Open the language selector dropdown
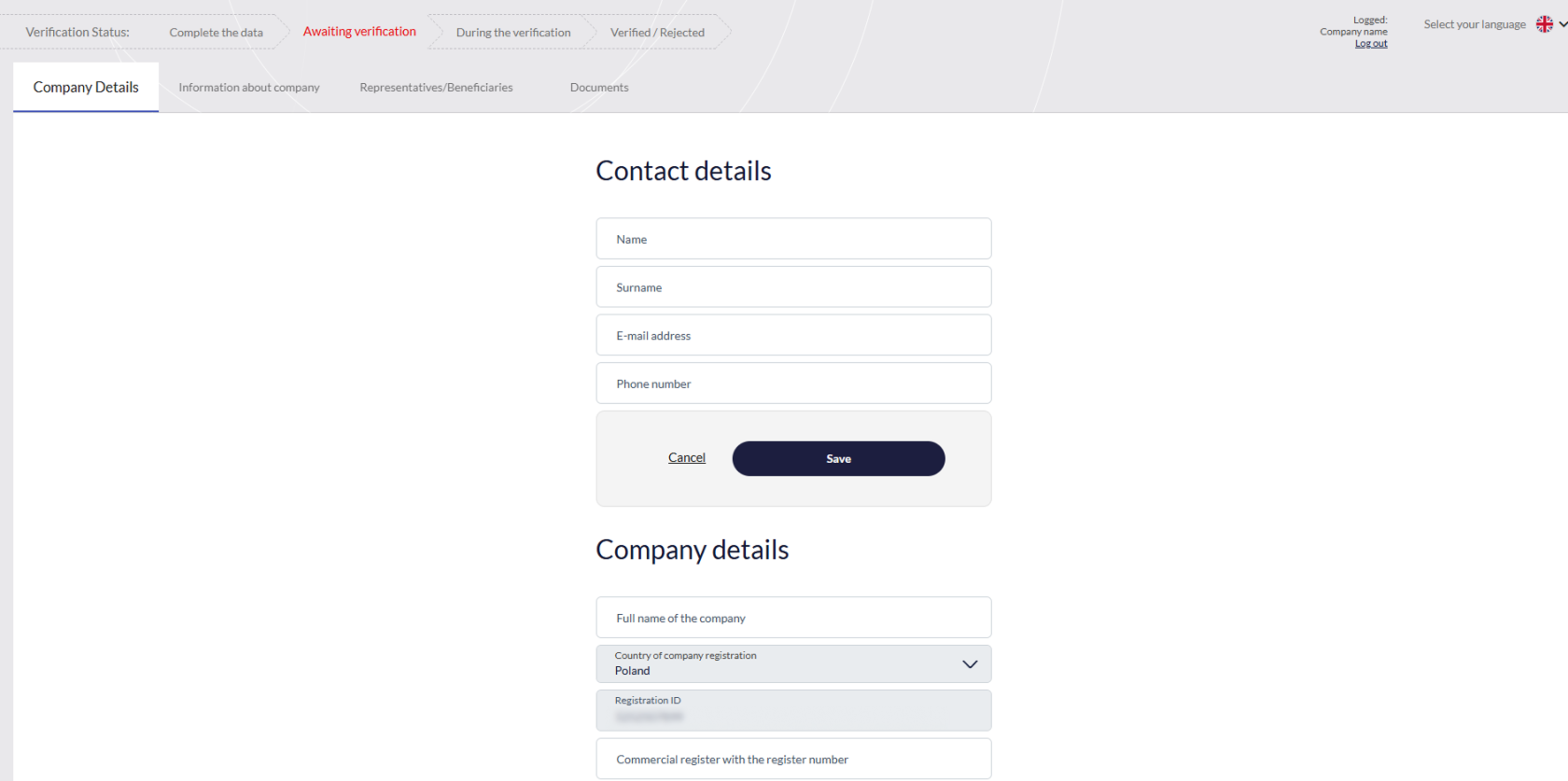 tap(1561, 24)
